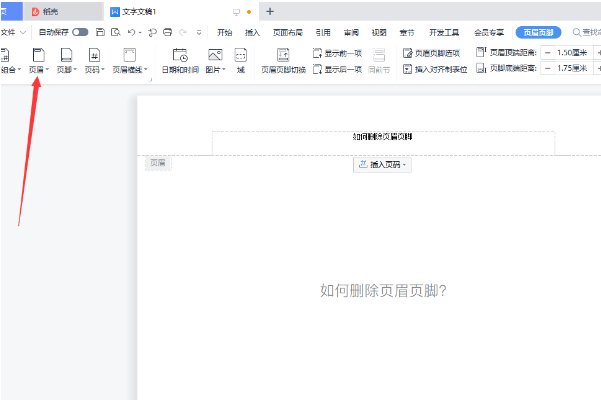Viewport: 601px width, 400px height.
Task: Expand the 组合 dropdown arrow
Action: pos(19,69)
